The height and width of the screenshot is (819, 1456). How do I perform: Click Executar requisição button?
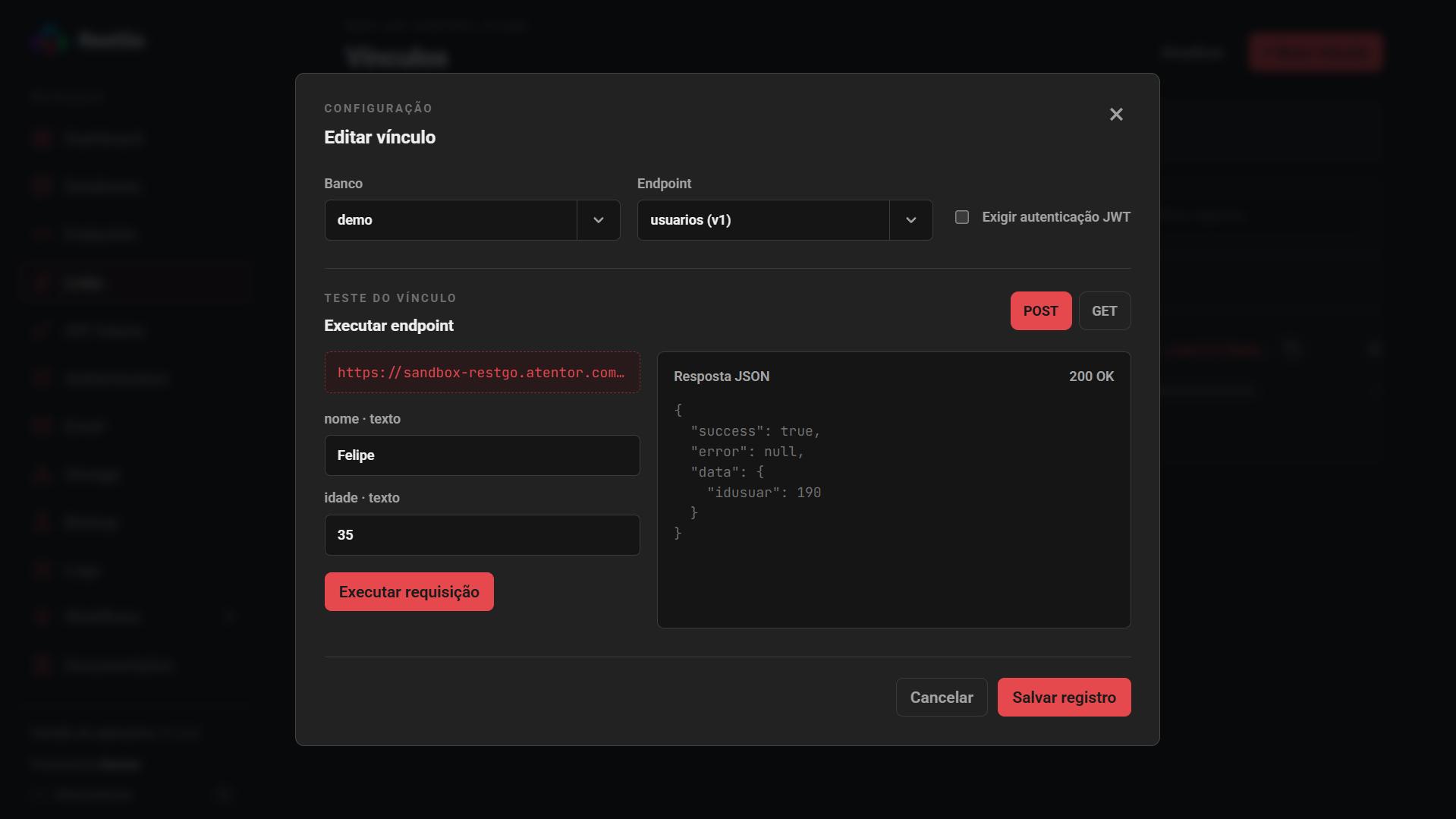(x=408, y=591)
